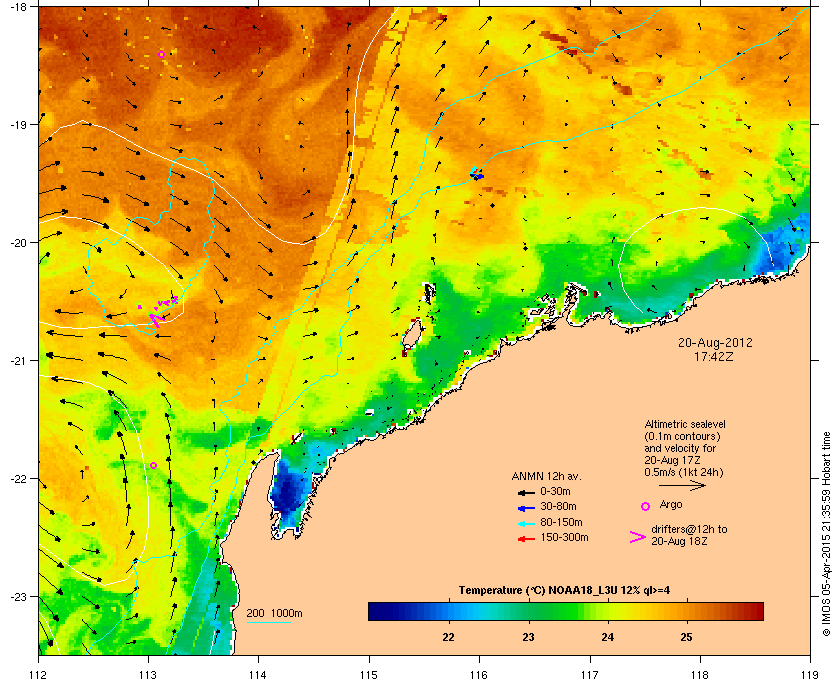Screen dimensions: 840x680
Task: Click the longitude axis label 112
Action: point(39,674)
